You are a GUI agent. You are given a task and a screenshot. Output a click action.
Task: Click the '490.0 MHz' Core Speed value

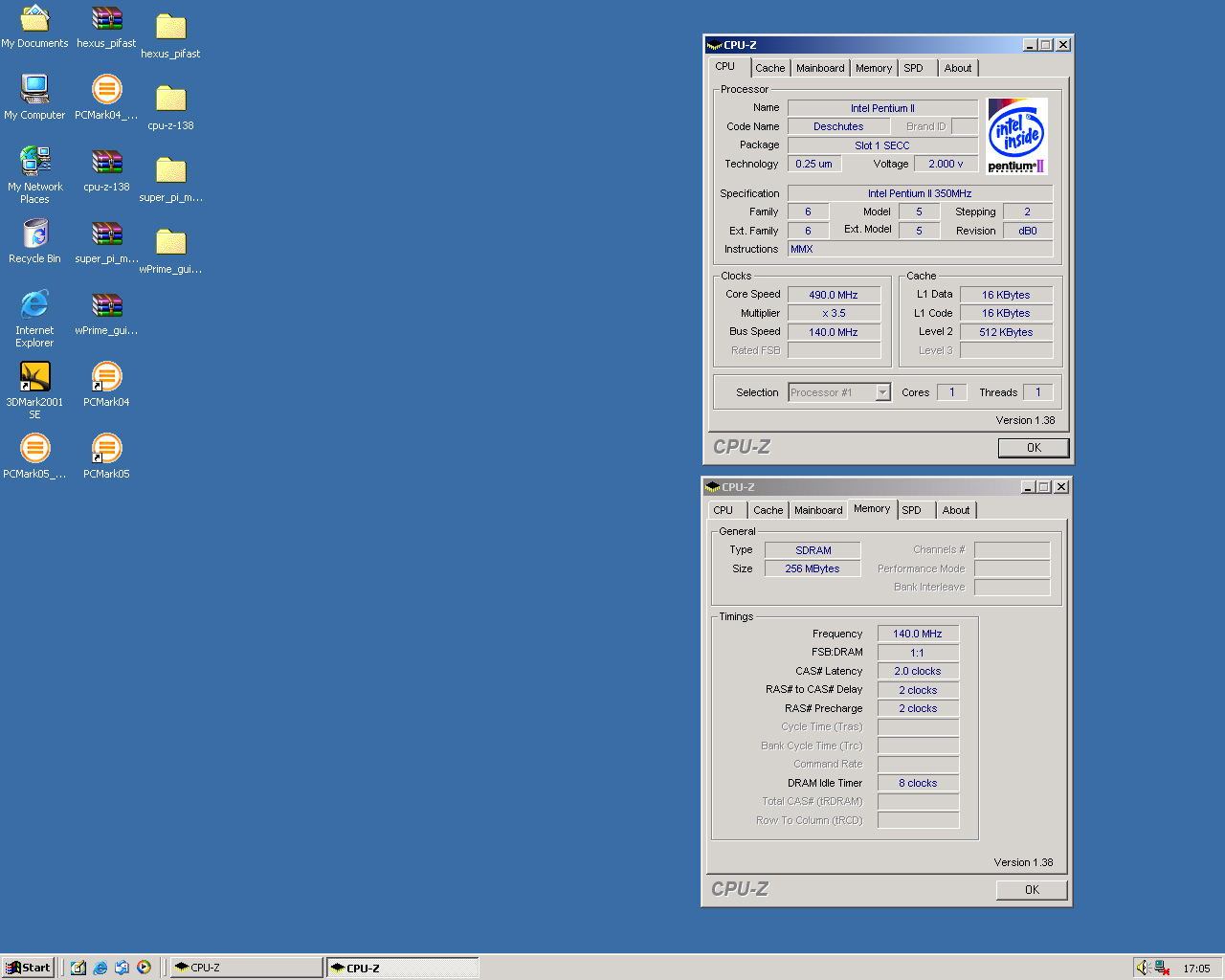tap(834, 295)
